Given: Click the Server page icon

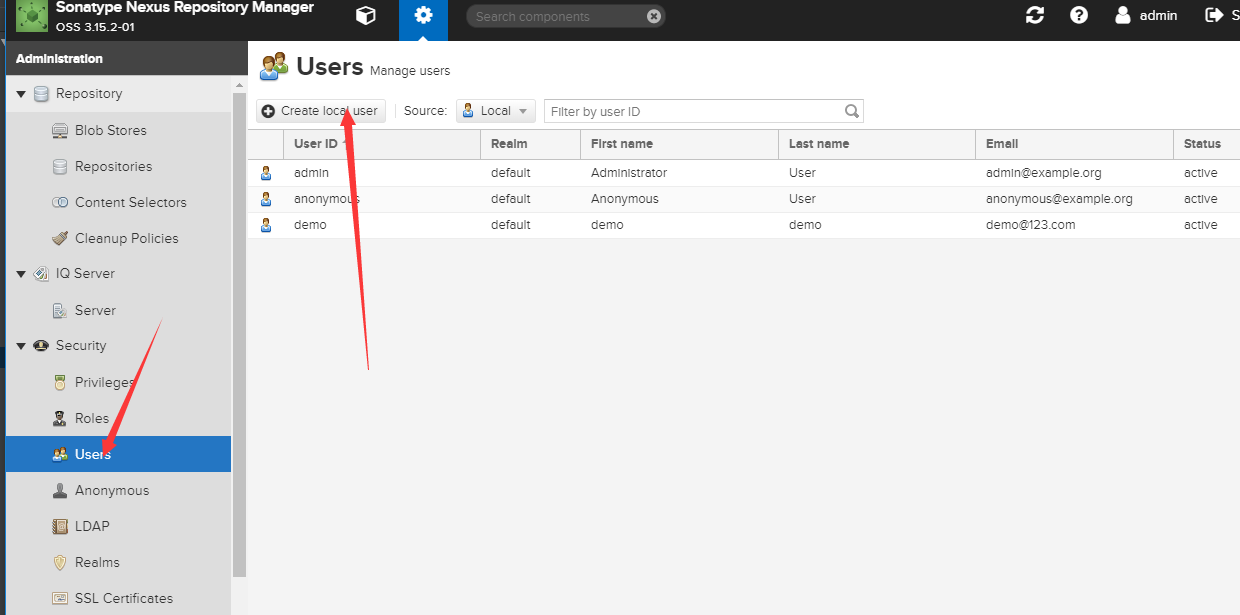Looking at the screenshot, I should tap(60, 311).
